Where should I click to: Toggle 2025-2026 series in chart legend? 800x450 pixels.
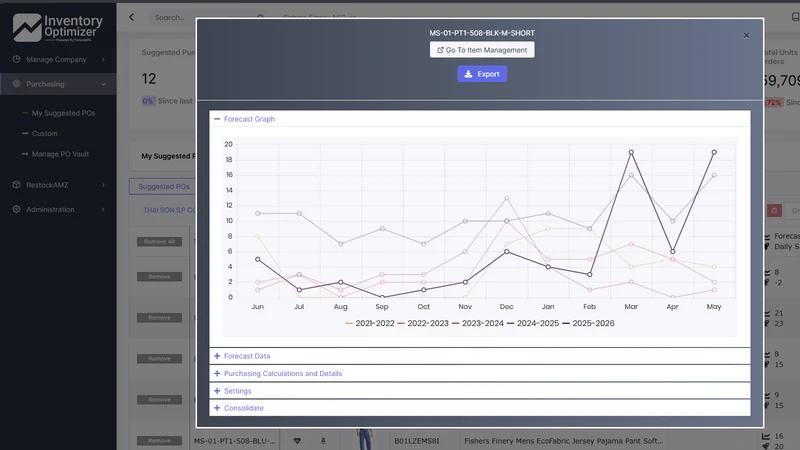(x=588, y=323)
